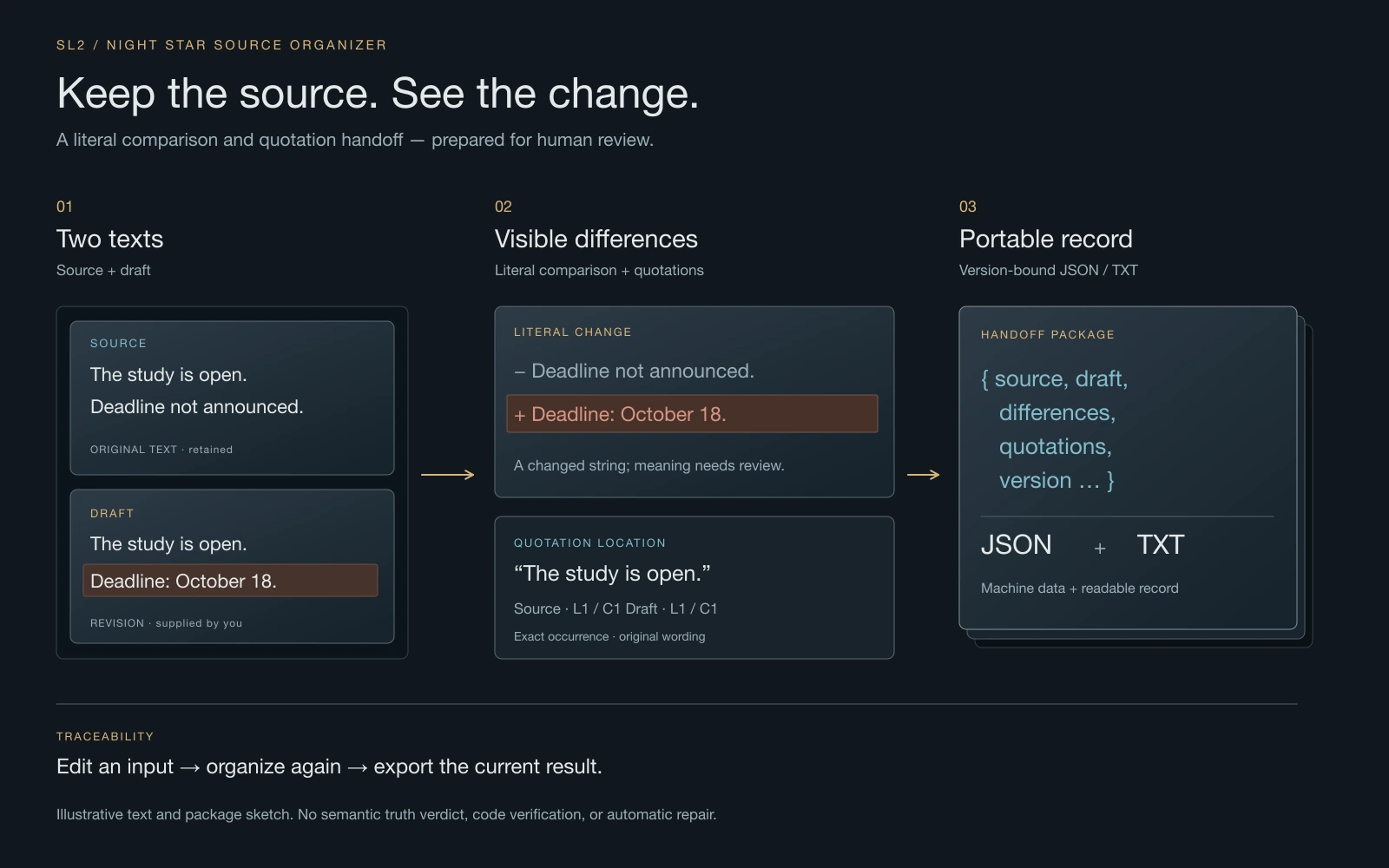Click the "Visible differences" step heading
1389x868 pixels.
click(596, 239)
